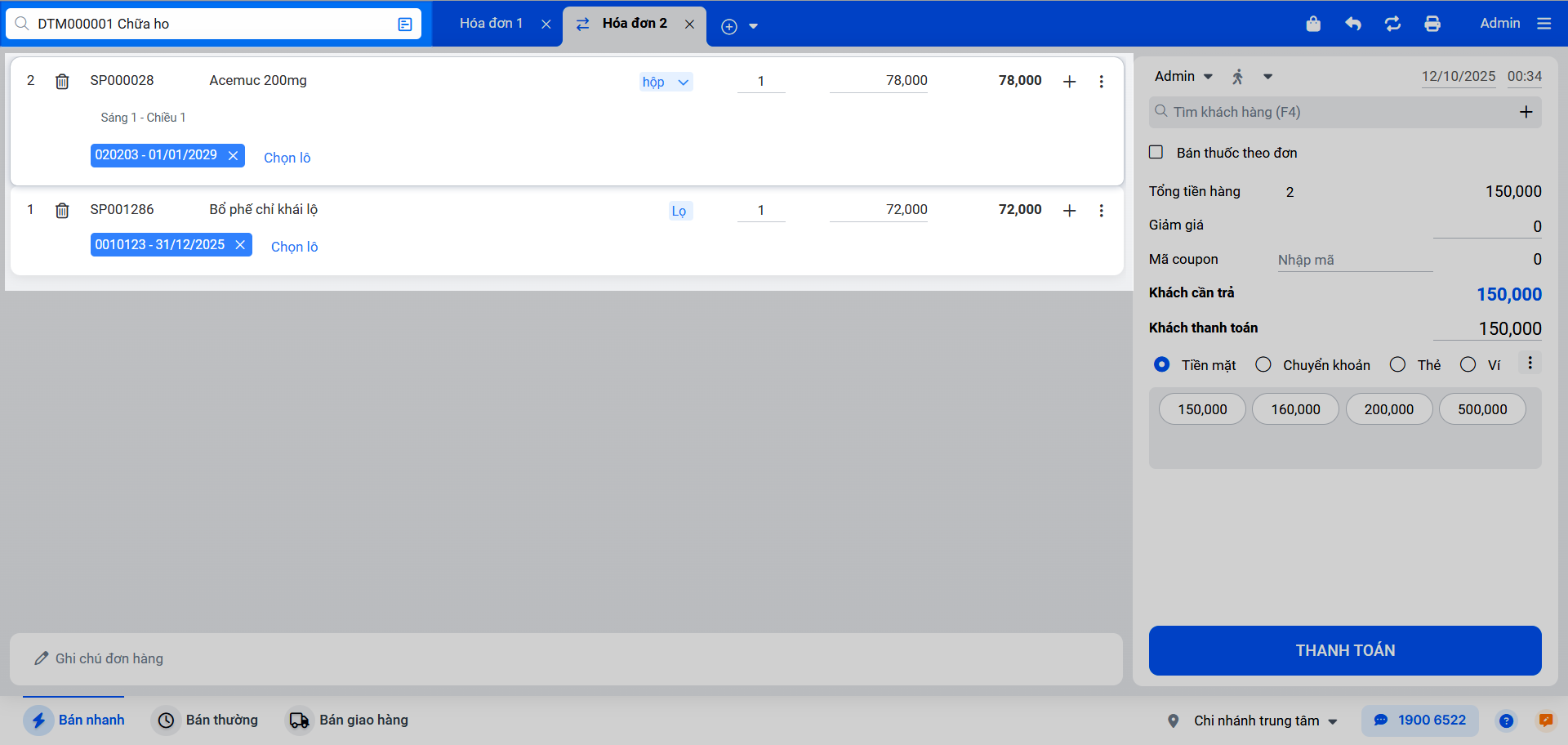The height and width of the screenshot is (745, 1568).
Task: Tick the Bán thuốc theo đơn checkbox
Action: (1156, 152)
